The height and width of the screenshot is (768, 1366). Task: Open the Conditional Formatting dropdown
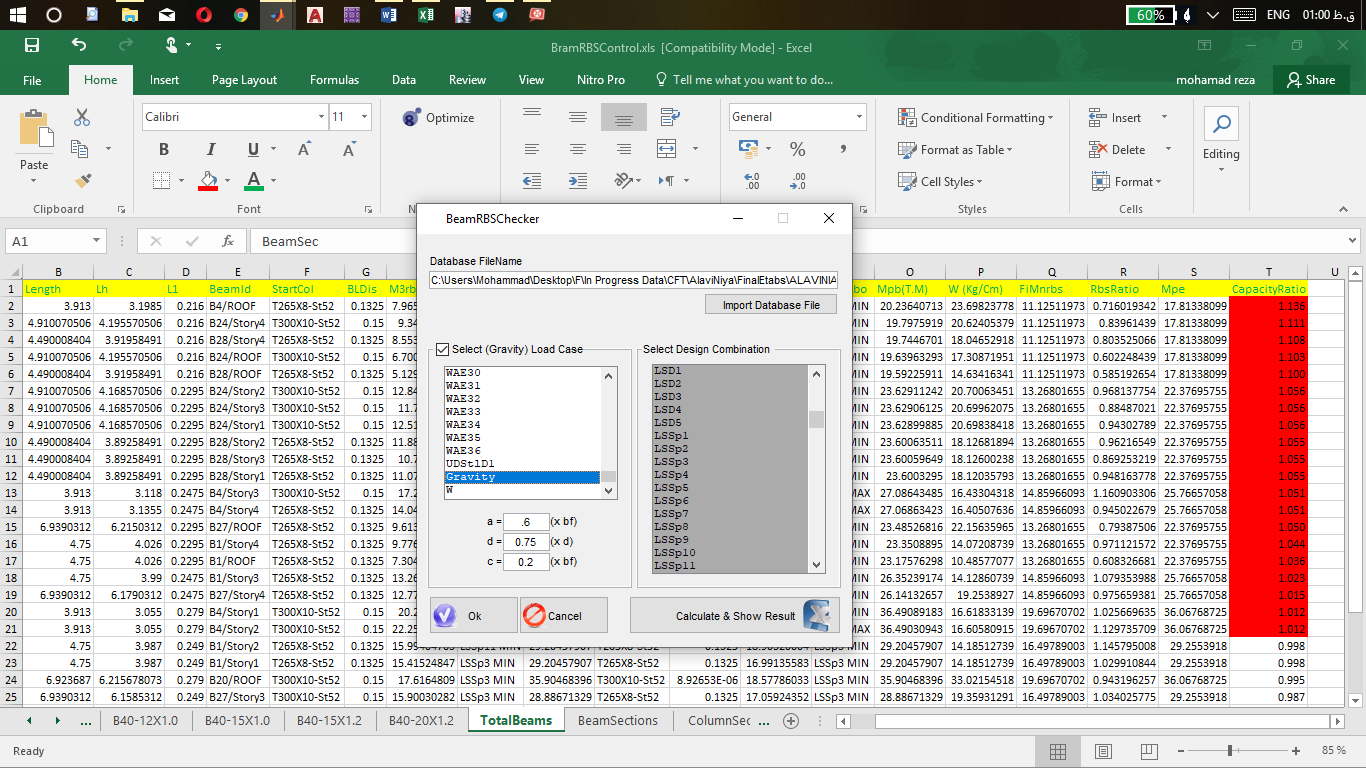(975, 118)
